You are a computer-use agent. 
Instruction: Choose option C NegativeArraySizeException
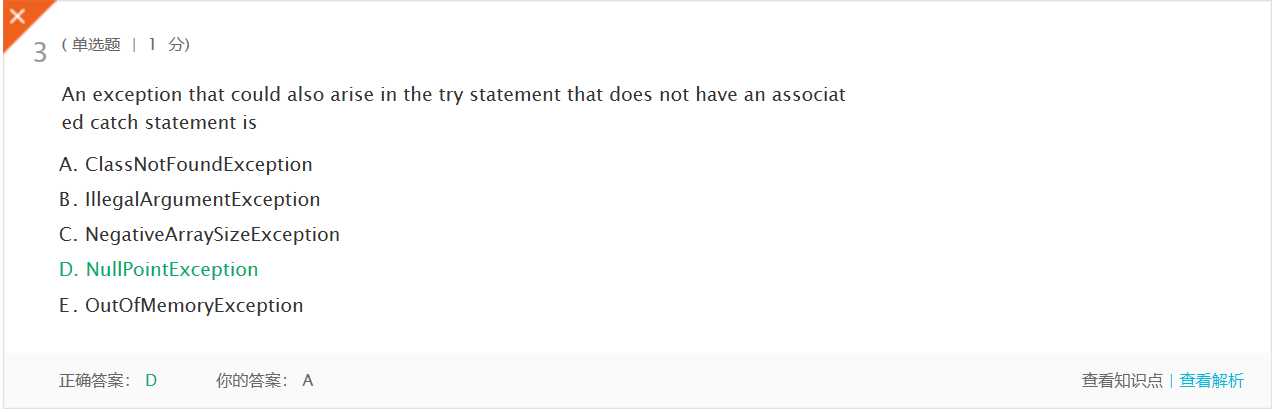(x=200, y=234)
